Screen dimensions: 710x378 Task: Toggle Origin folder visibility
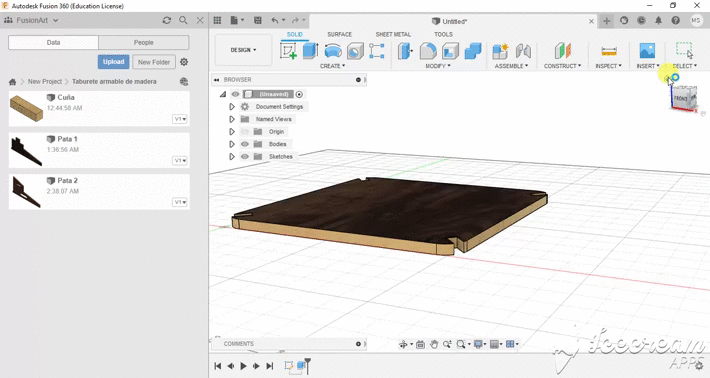(245, 132)
